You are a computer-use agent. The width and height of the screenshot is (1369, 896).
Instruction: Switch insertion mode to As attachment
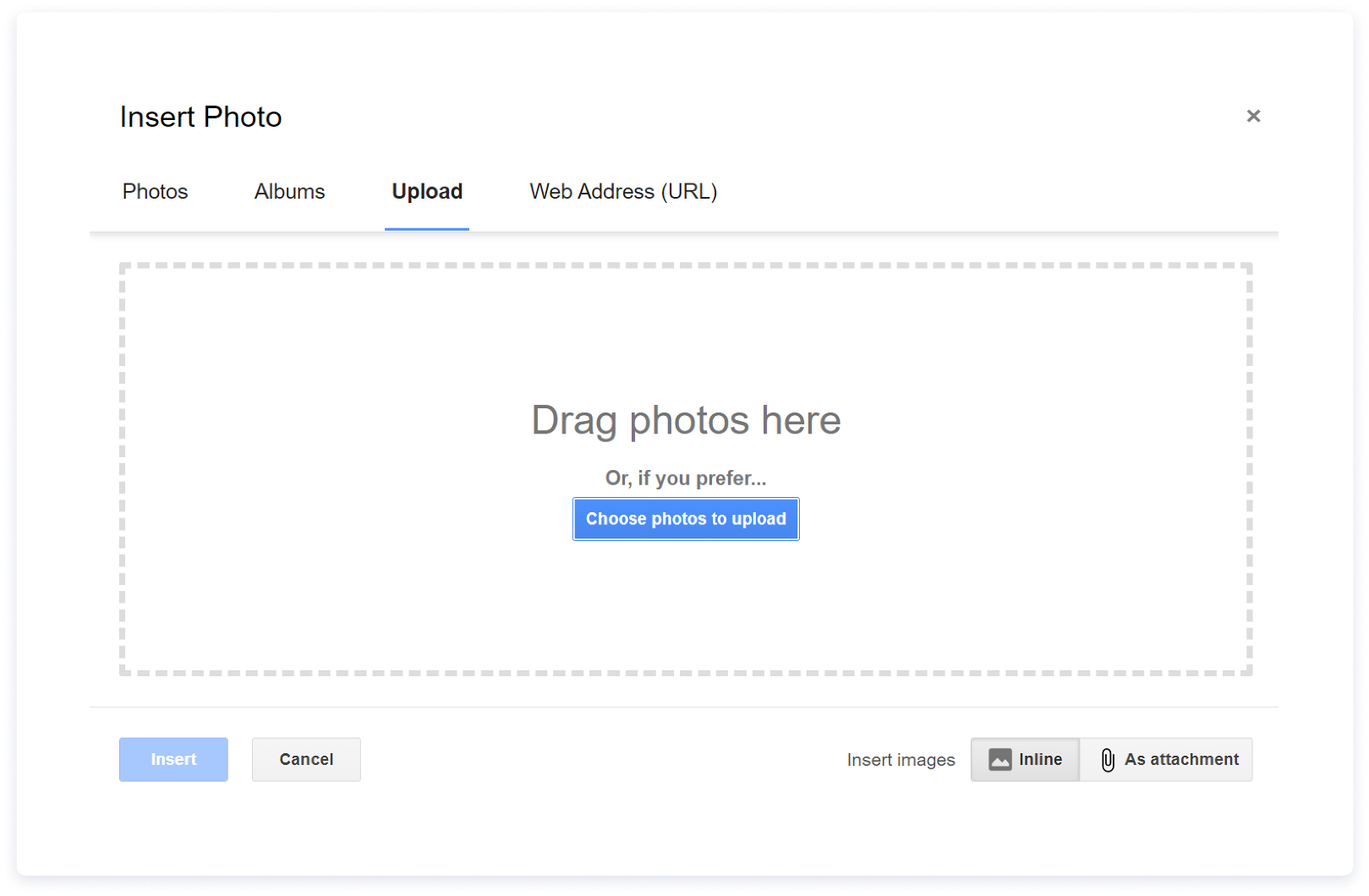pos(1167,759)
